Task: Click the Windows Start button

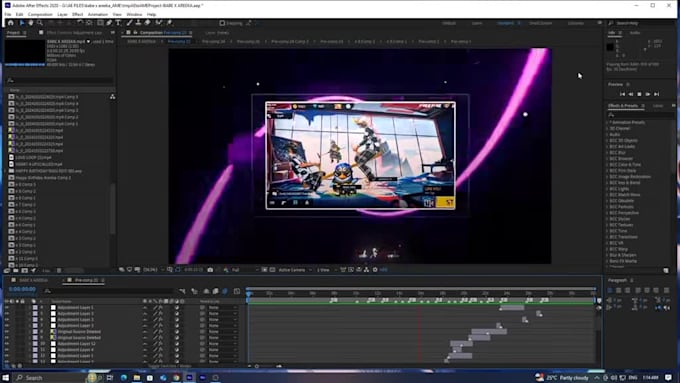Action: click(x=6, y=378)
